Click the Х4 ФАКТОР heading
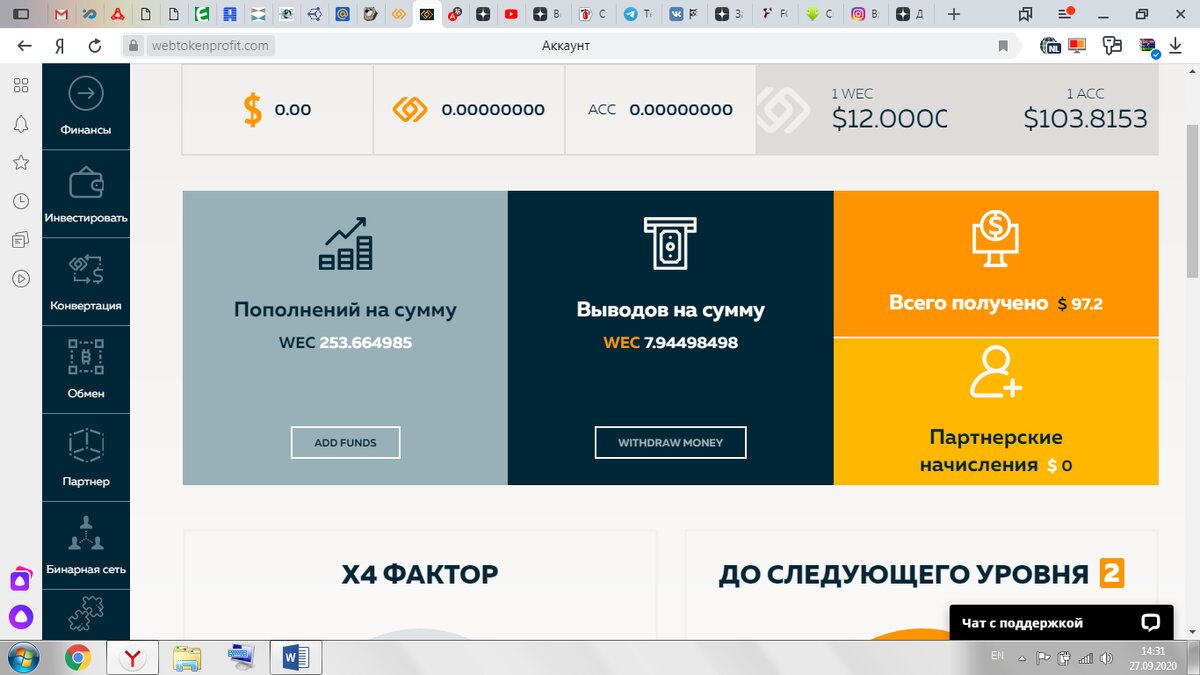Viewport: 1200px width, 675px height. point(420,574)
